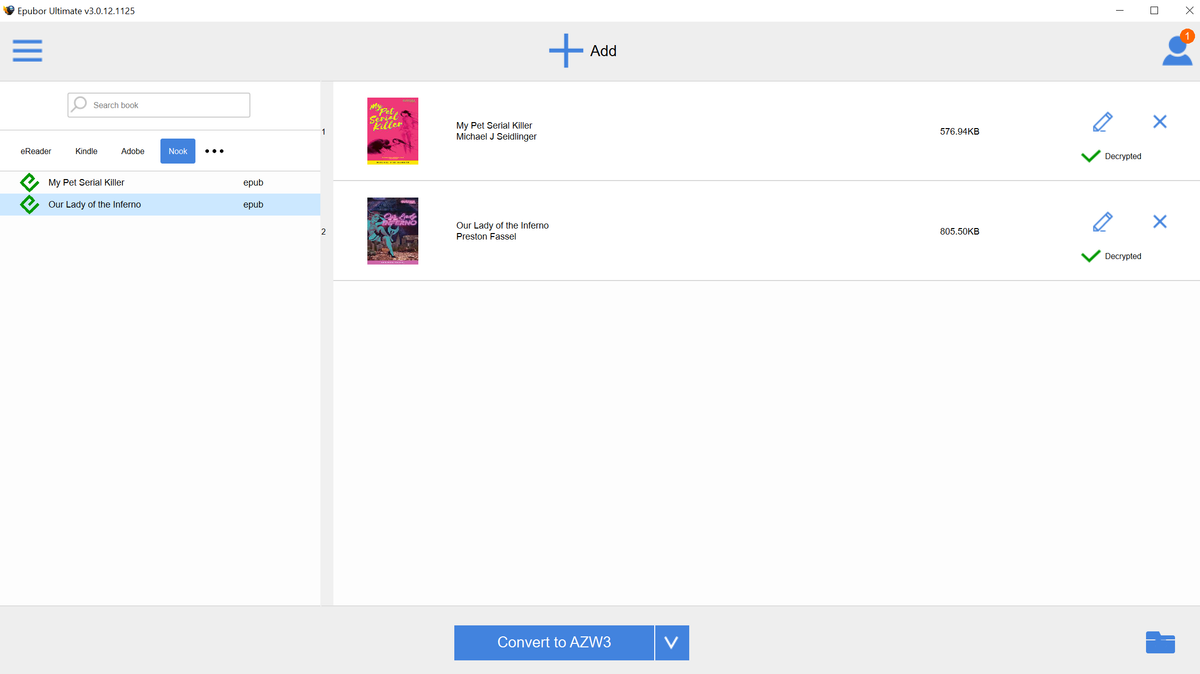Viewport: 1200px width, 674px height.
Task: Open the user account panel
Action: (1176, 50)
